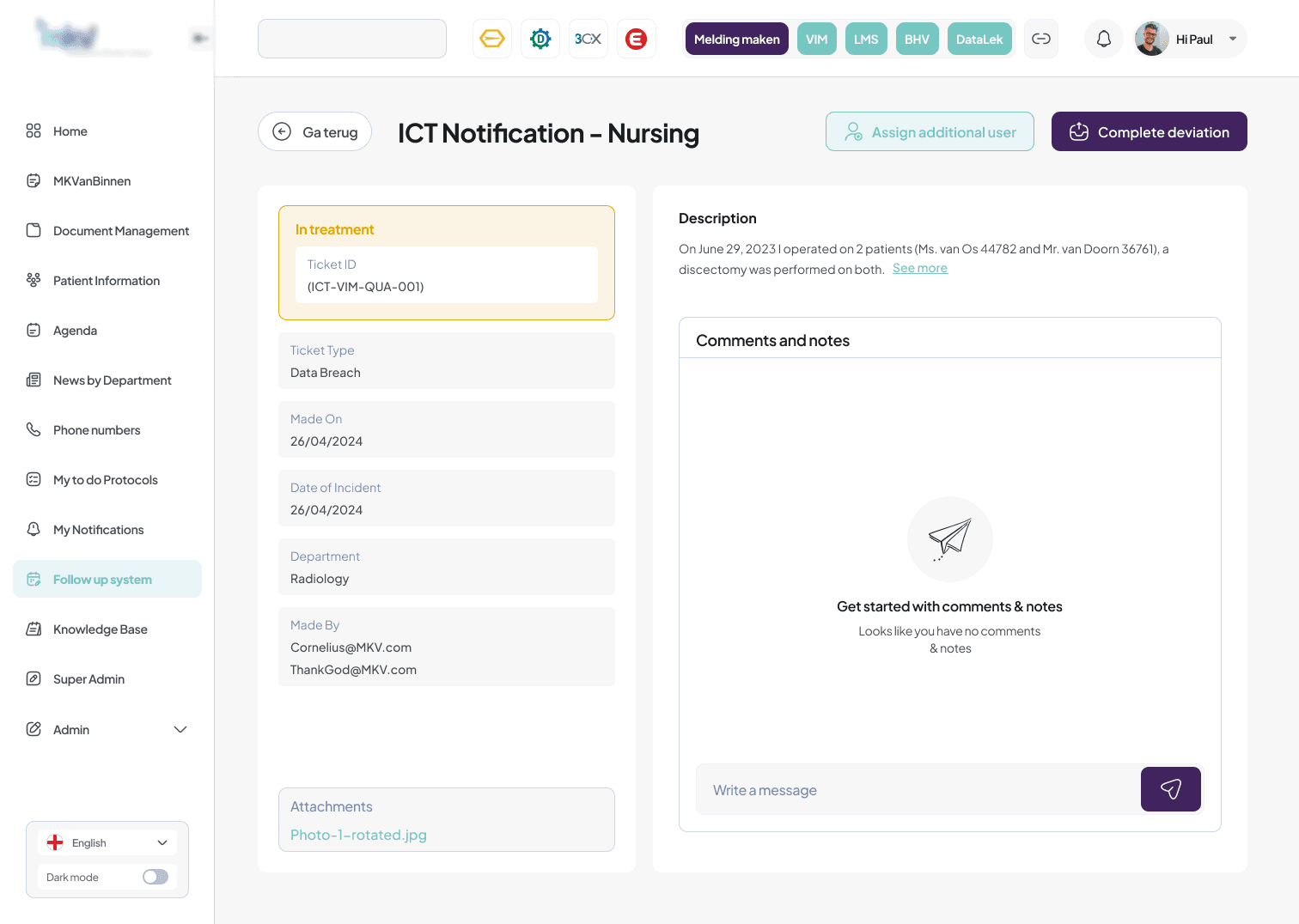Click the yellow hexagon app icon
The height and width of the screenshot is (924, 1299).
pyautogui.click(x=491, y=39)
